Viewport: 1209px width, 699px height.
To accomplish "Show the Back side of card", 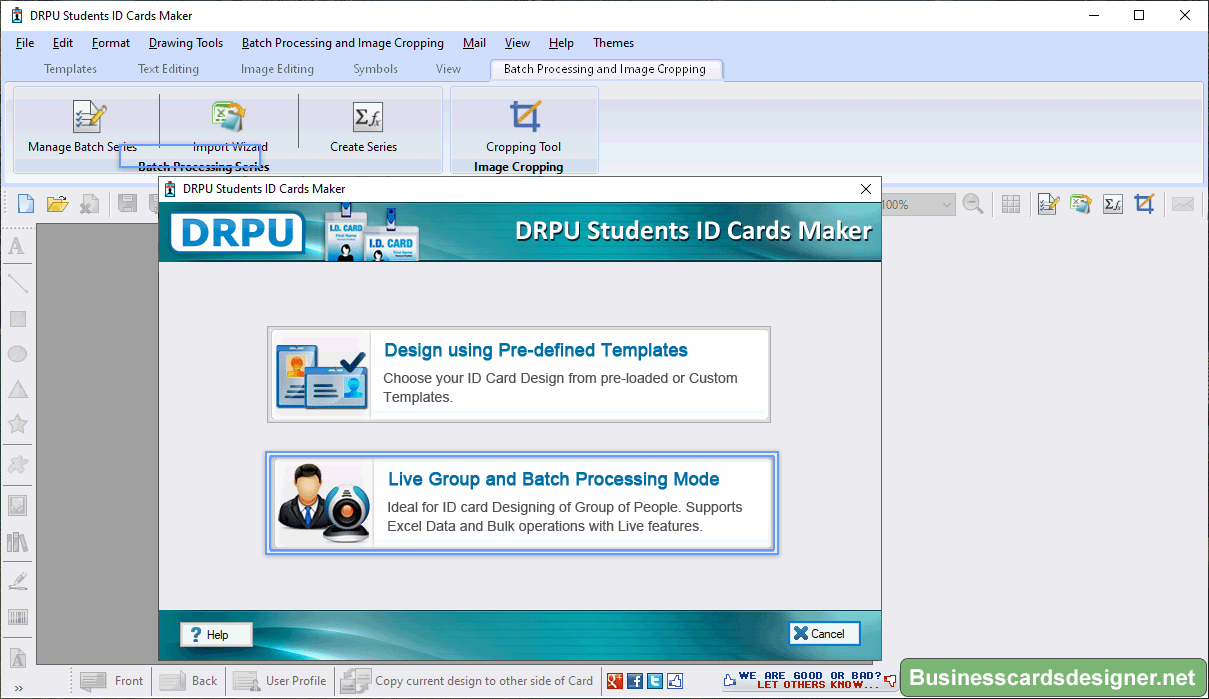I will click(x=189, y=681).
